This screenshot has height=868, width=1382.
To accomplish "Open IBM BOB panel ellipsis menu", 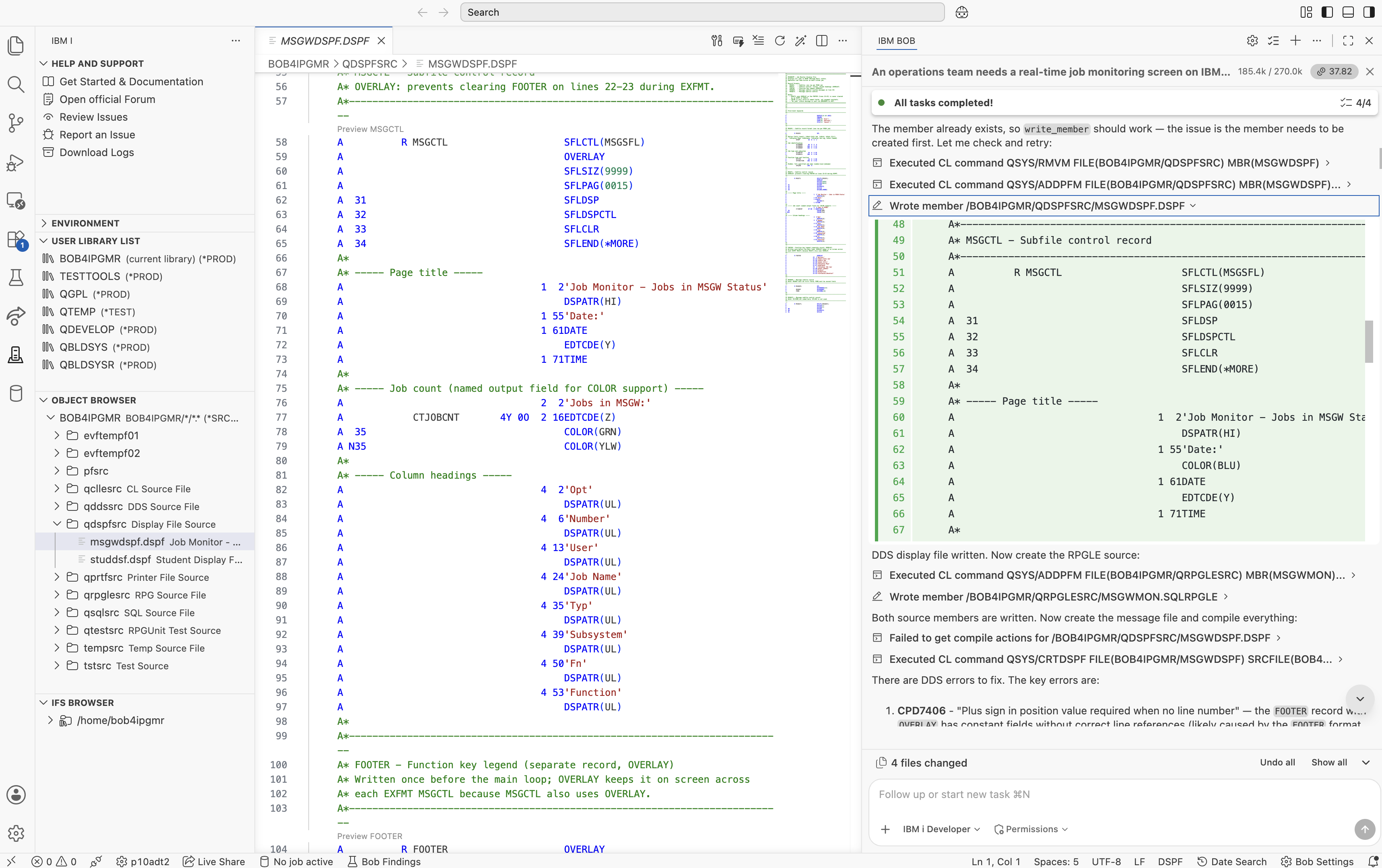I will [x=1317, y=41].
